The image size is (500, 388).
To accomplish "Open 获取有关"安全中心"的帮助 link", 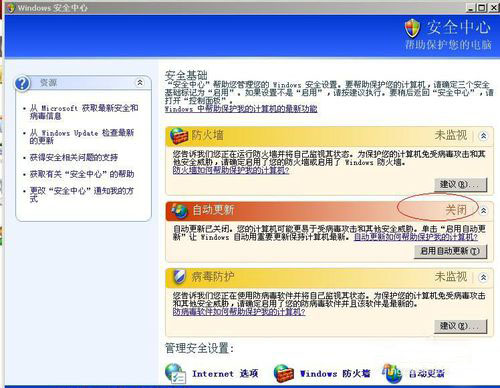I will (82, 174).
